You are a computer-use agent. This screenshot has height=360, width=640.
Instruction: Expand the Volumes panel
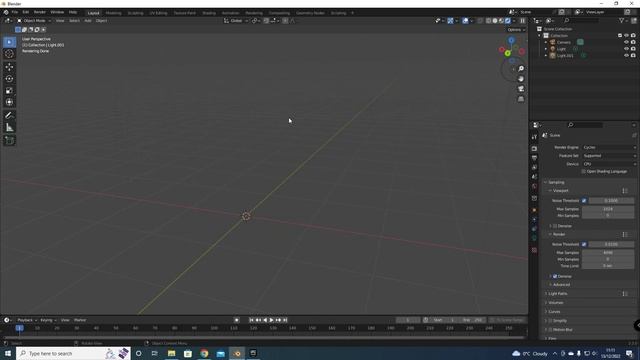tap(556, 303)
